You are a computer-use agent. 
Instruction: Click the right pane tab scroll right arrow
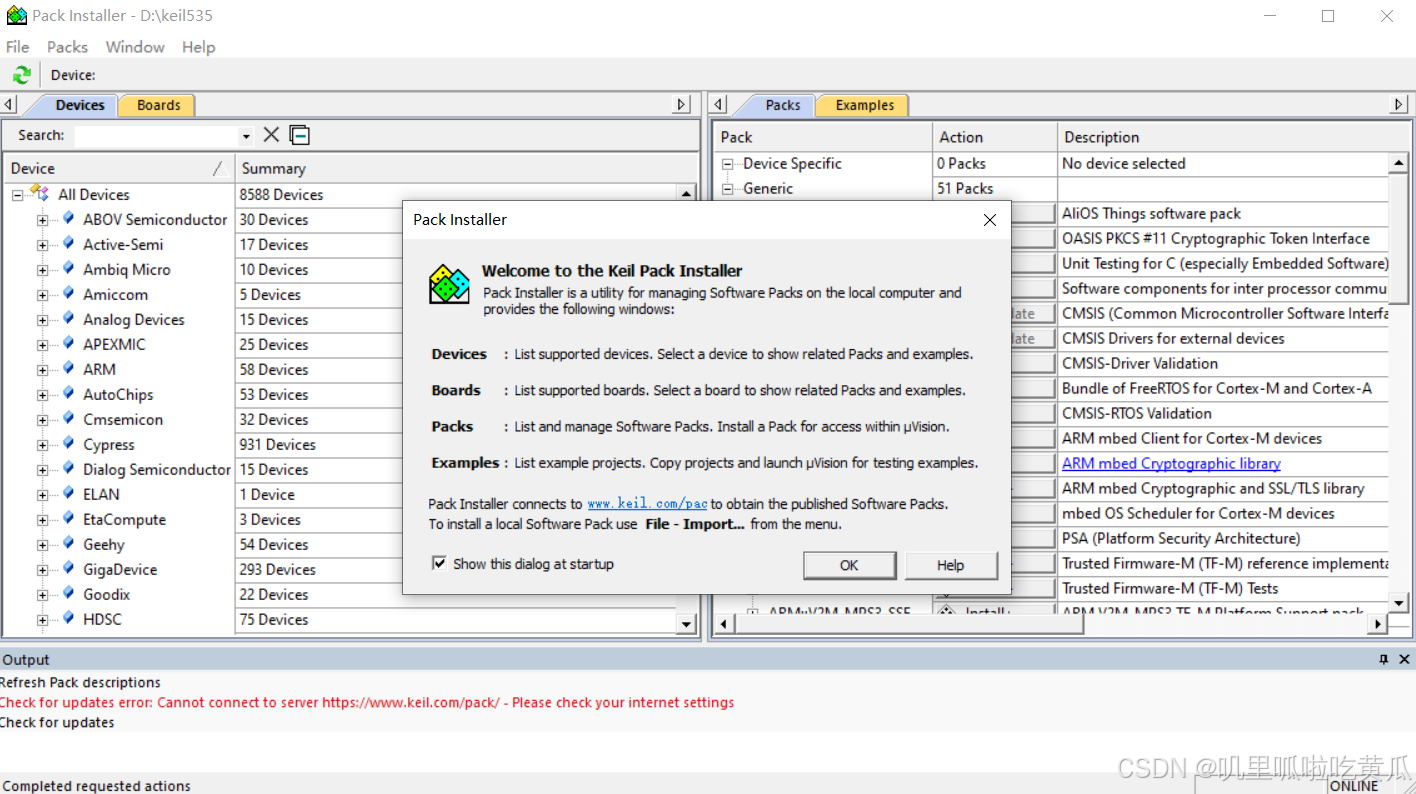(x=1399, y=104)
